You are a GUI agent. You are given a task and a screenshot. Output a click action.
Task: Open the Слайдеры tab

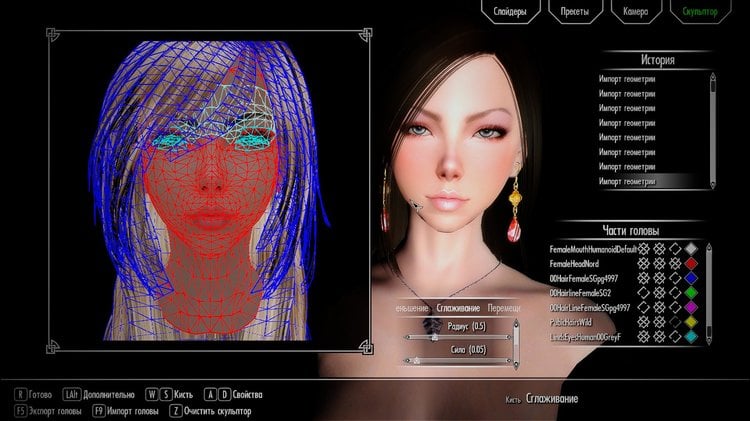[510, 10]
